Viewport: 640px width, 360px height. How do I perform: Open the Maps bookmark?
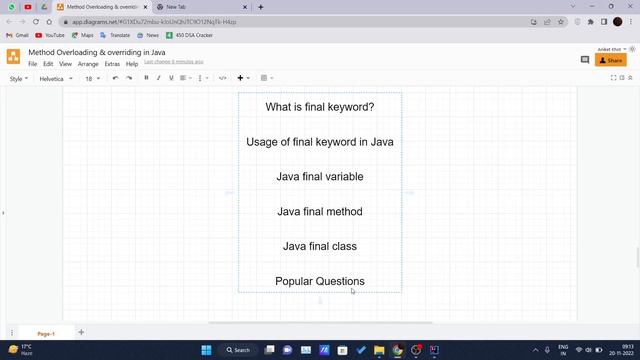click(82, 36)
